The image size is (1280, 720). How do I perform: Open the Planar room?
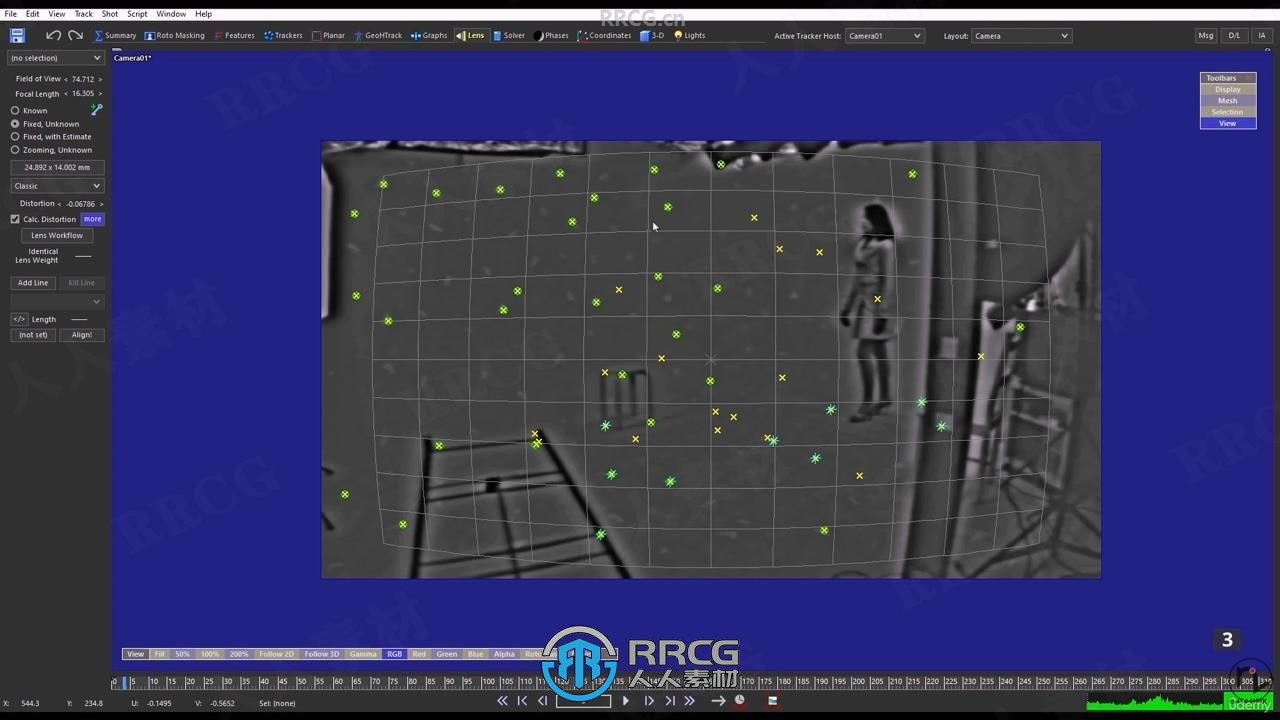coord(328,35)
